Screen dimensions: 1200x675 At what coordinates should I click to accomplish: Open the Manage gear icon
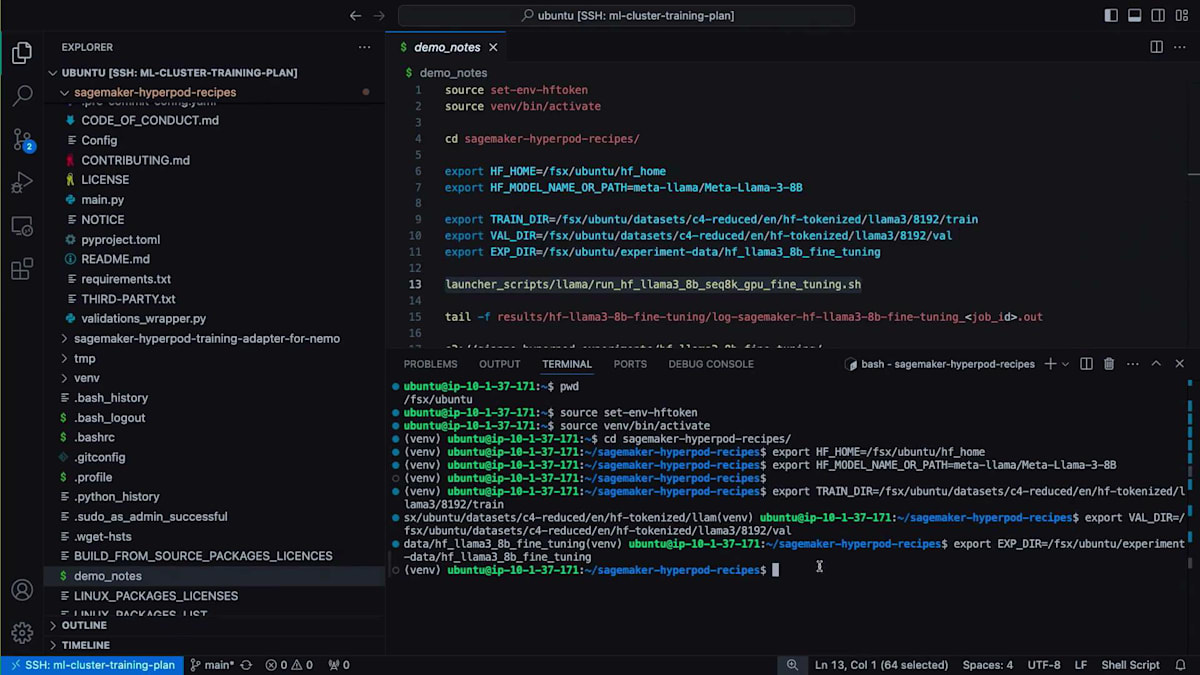(22, 633)
